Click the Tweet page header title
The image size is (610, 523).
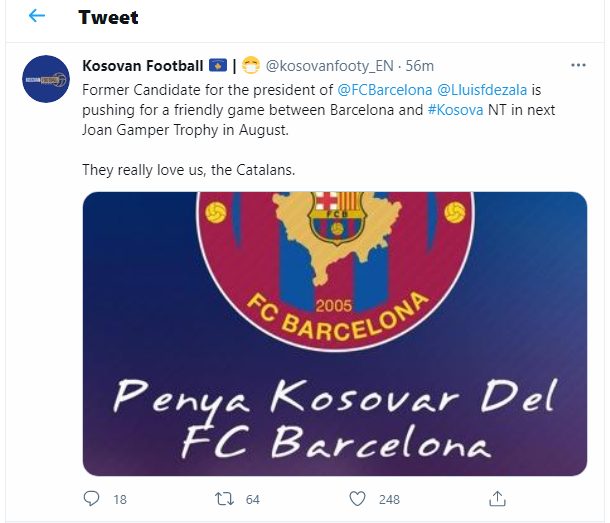108,17
